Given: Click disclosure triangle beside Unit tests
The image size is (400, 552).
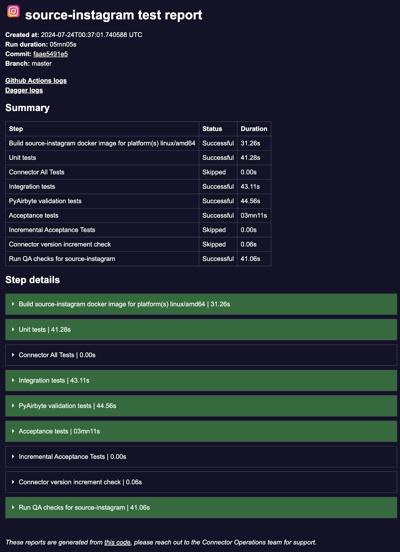Looking at the screenshot, I should click(13, 330).
